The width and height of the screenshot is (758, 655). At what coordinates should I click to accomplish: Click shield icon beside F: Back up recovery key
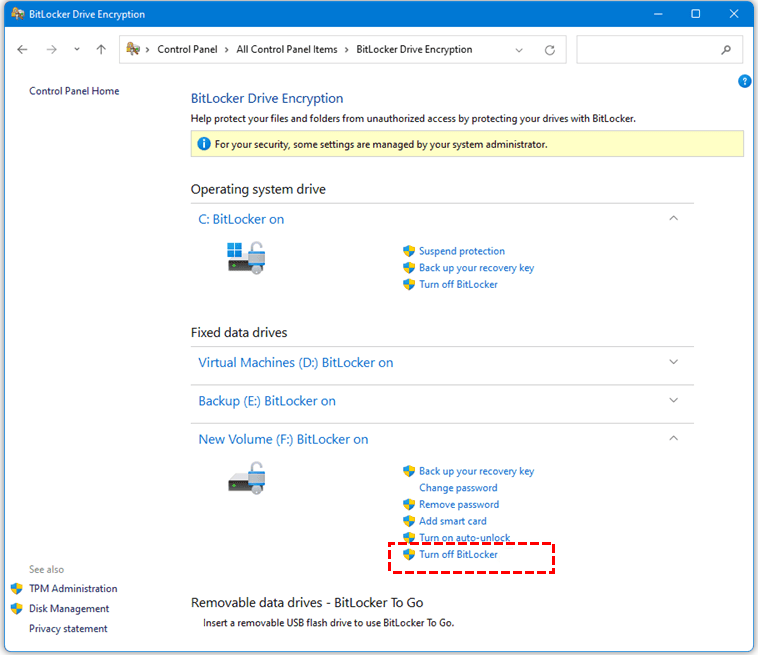point(409,471)
